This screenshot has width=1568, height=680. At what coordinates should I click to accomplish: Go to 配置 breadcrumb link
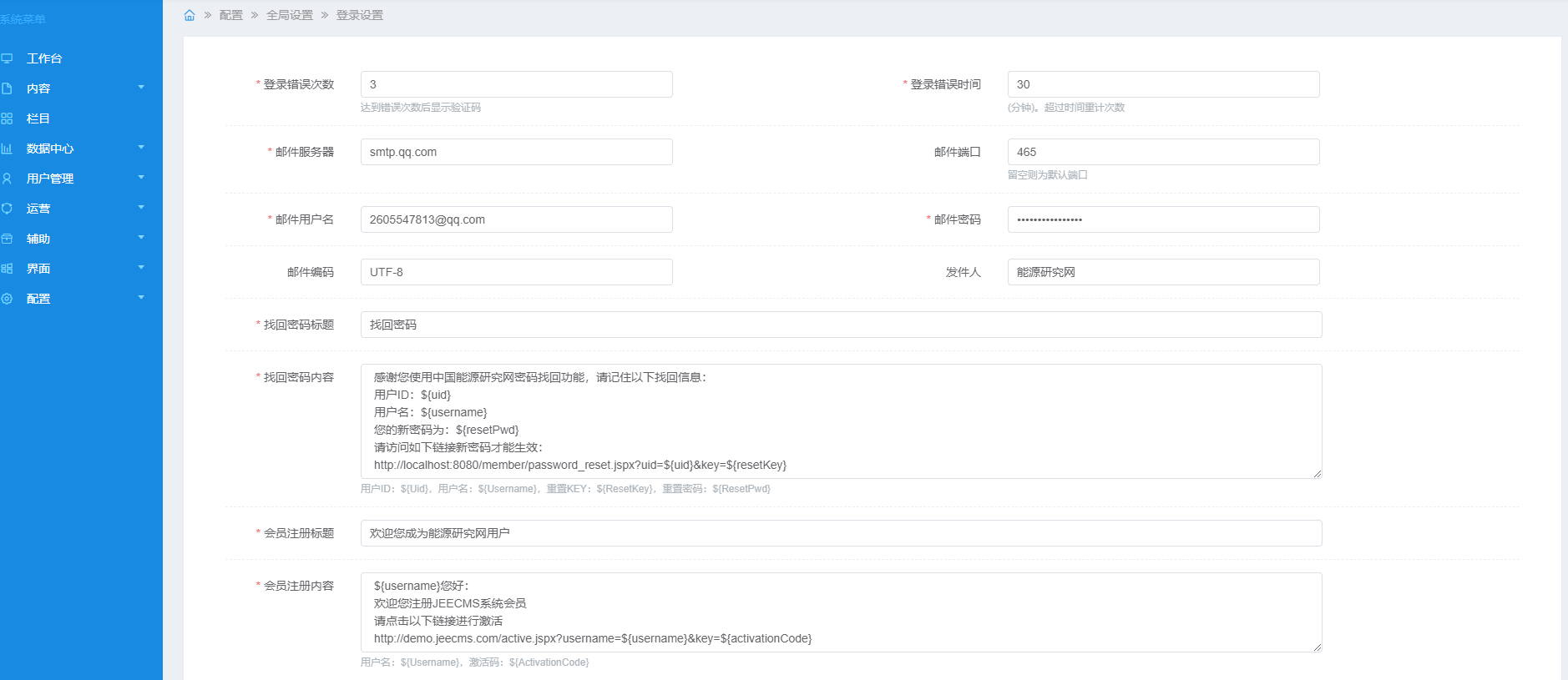[x=230, y=15]
